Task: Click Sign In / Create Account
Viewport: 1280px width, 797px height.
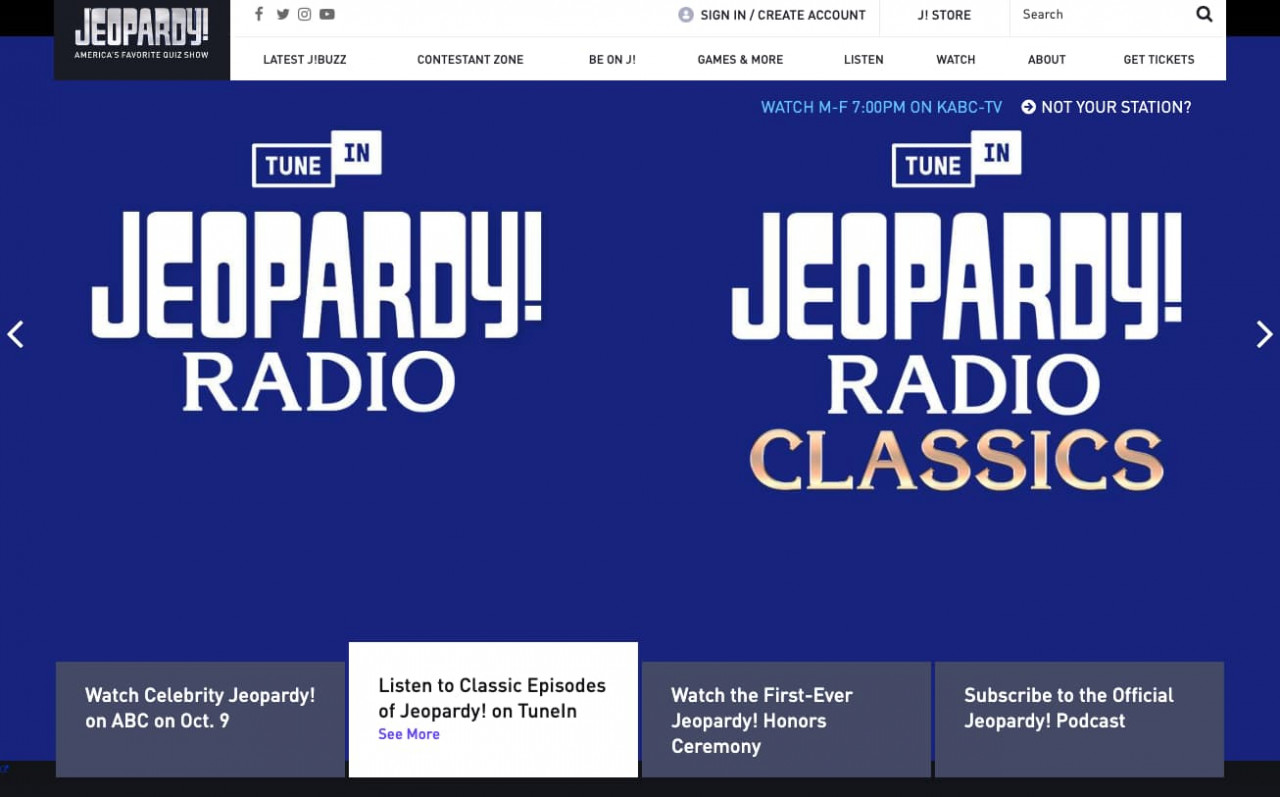Action: coord(781,15)
